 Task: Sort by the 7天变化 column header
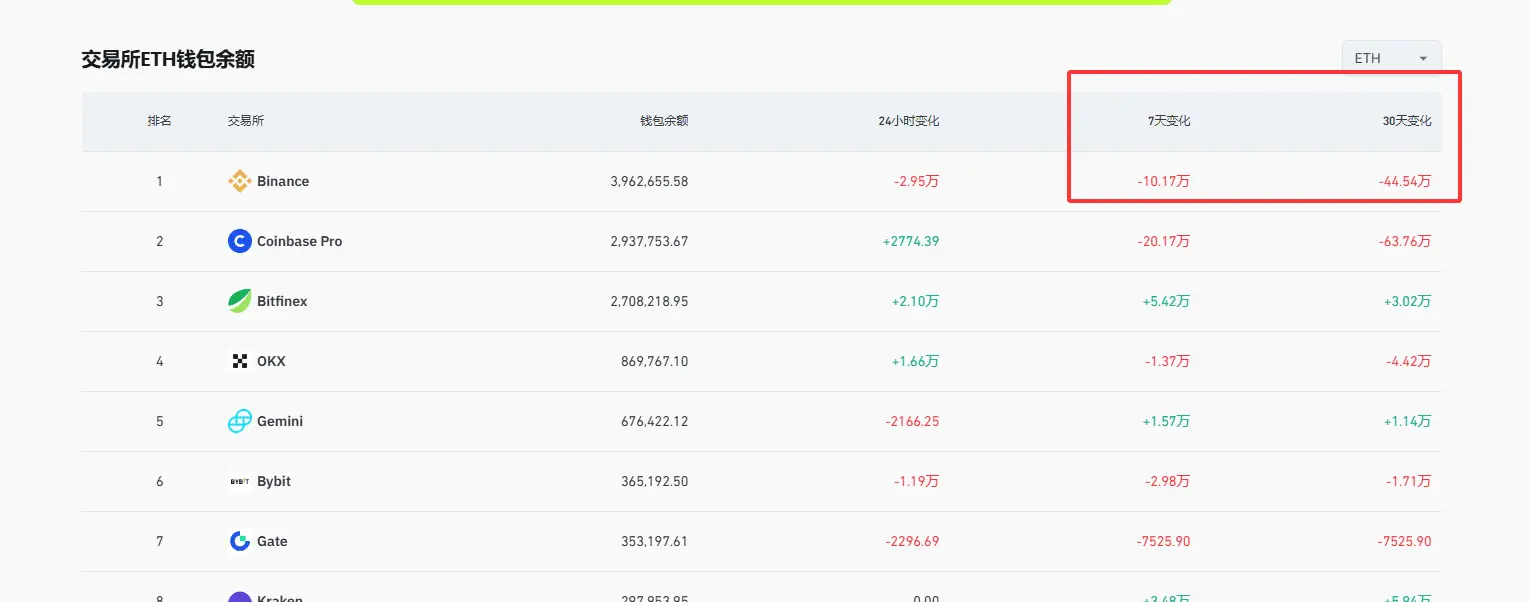1169,121
